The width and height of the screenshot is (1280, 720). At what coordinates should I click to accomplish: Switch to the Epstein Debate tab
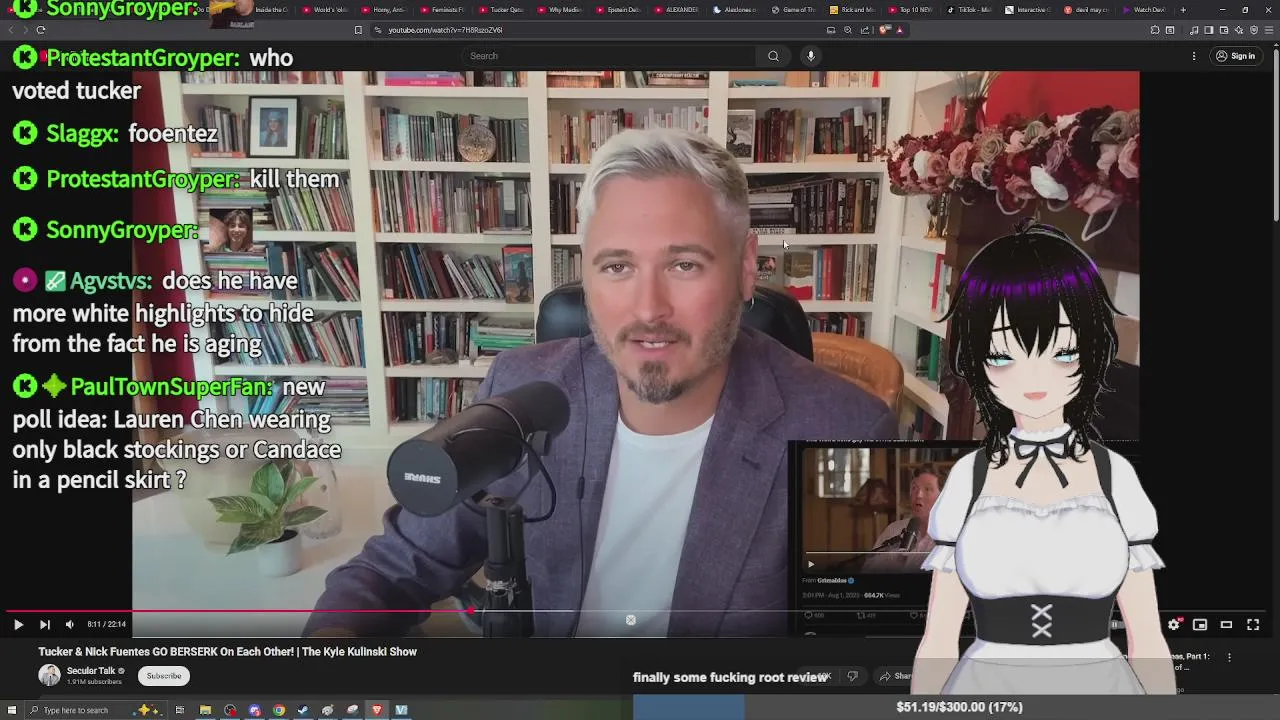click(x=620, y=10)
